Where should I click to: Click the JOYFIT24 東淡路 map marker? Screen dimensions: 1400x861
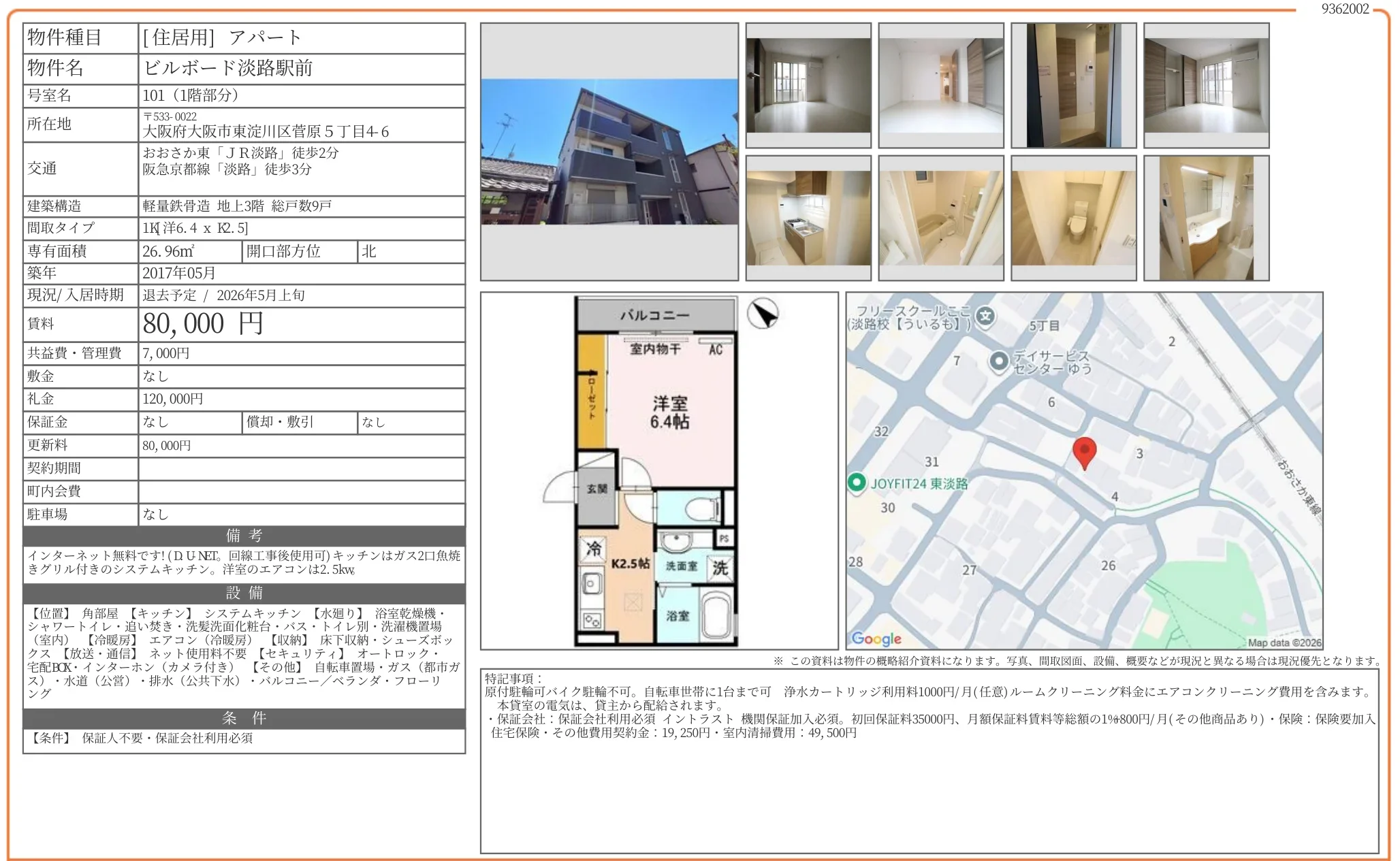click(x=856, y=483)
